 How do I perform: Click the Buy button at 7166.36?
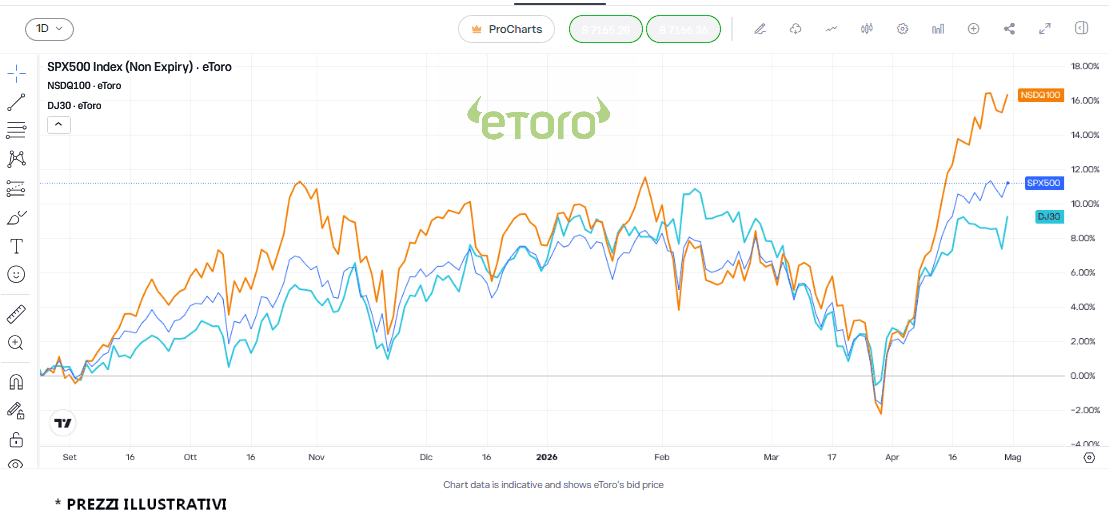click(683, 29)
